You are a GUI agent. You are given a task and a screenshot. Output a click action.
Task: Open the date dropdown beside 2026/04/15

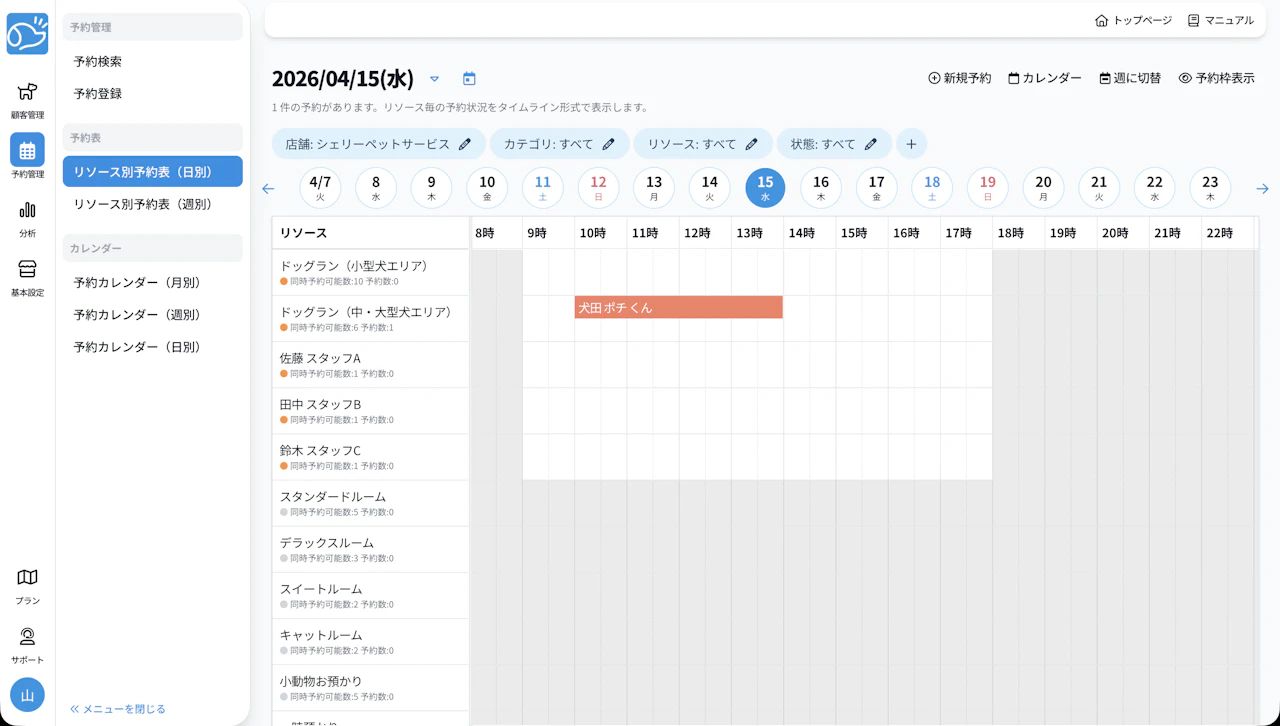[434, 78]
